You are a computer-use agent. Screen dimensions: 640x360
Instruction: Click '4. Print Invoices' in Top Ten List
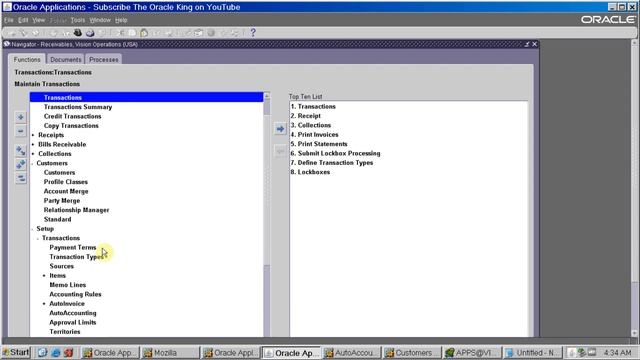point(315,135)
